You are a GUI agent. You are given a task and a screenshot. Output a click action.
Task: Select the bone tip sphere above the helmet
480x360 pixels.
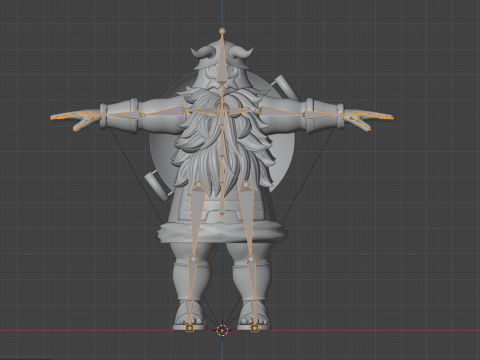pyautogui.click(x=222, y=31)
